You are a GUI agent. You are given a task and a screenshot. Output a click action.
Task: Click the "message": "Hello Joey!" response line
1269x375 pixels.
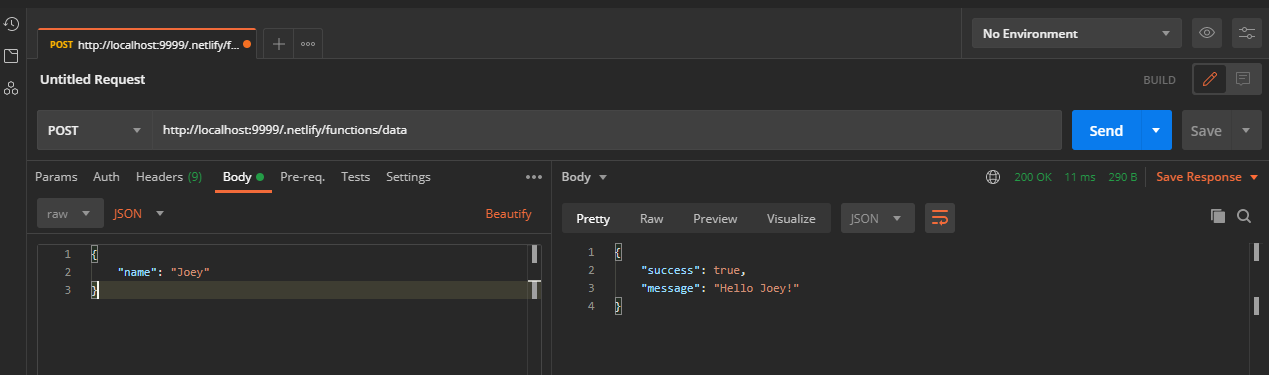tap(721, 288)
